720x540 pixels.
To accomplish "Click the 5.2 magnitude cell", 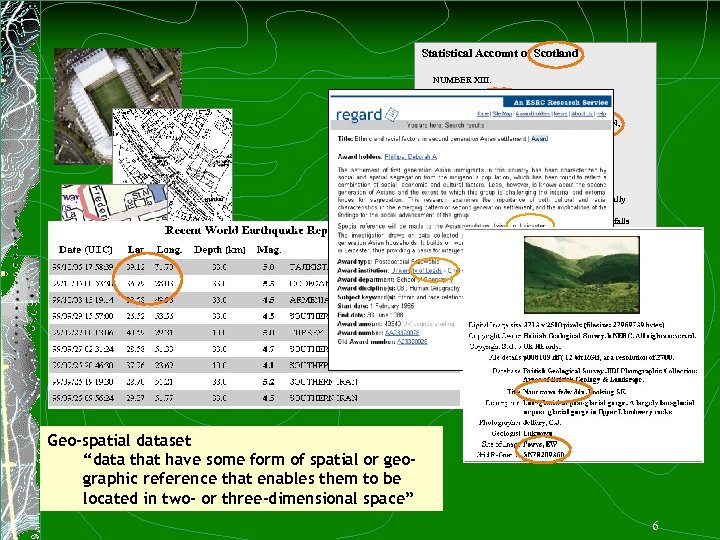I will click(269, 382).
